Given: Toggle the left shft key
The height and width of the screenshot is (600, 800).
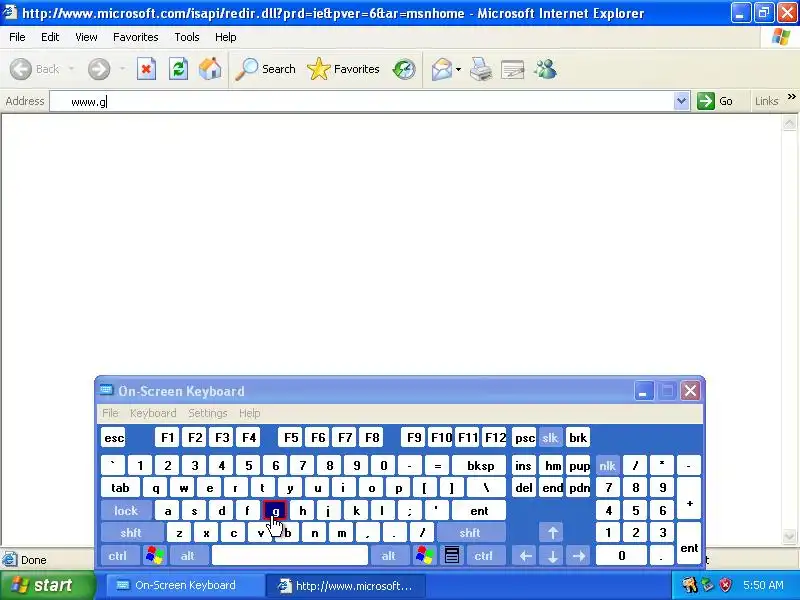Looking at the screenshot, I should 131,533.
